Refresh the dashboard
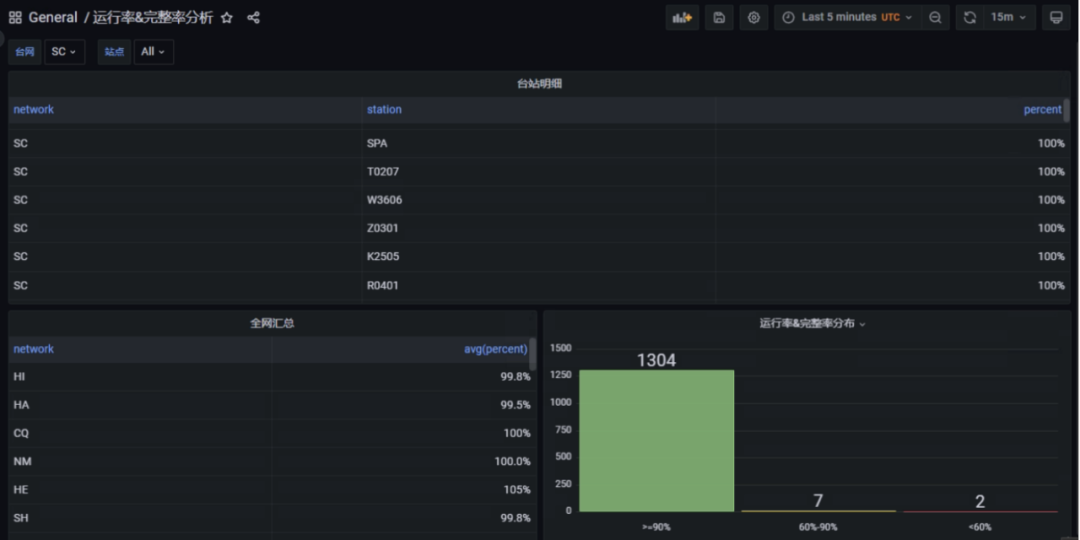The image size is (1080, 540). (970, 18)
